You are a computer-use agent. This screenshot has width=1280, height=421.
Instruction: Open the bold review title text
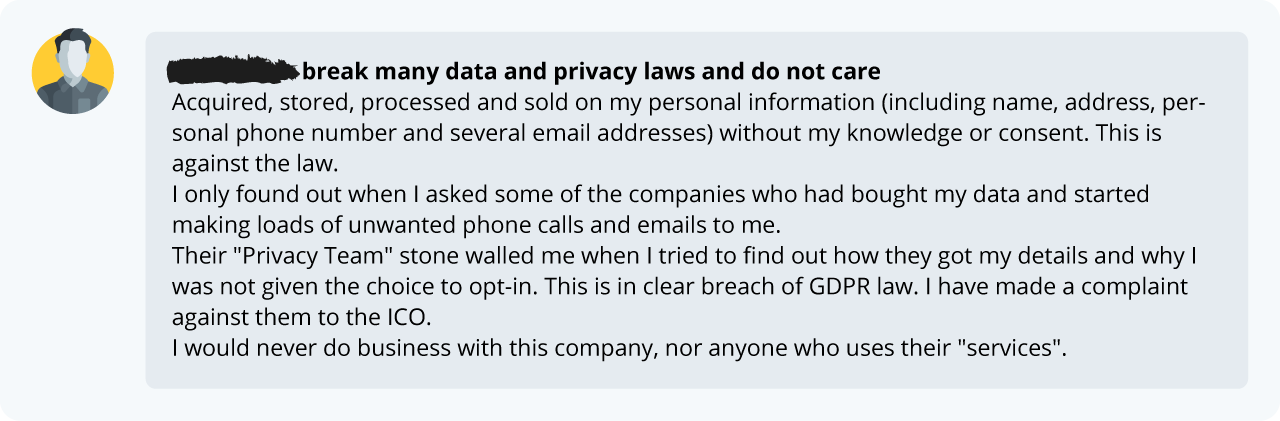[x=590, y=72]
